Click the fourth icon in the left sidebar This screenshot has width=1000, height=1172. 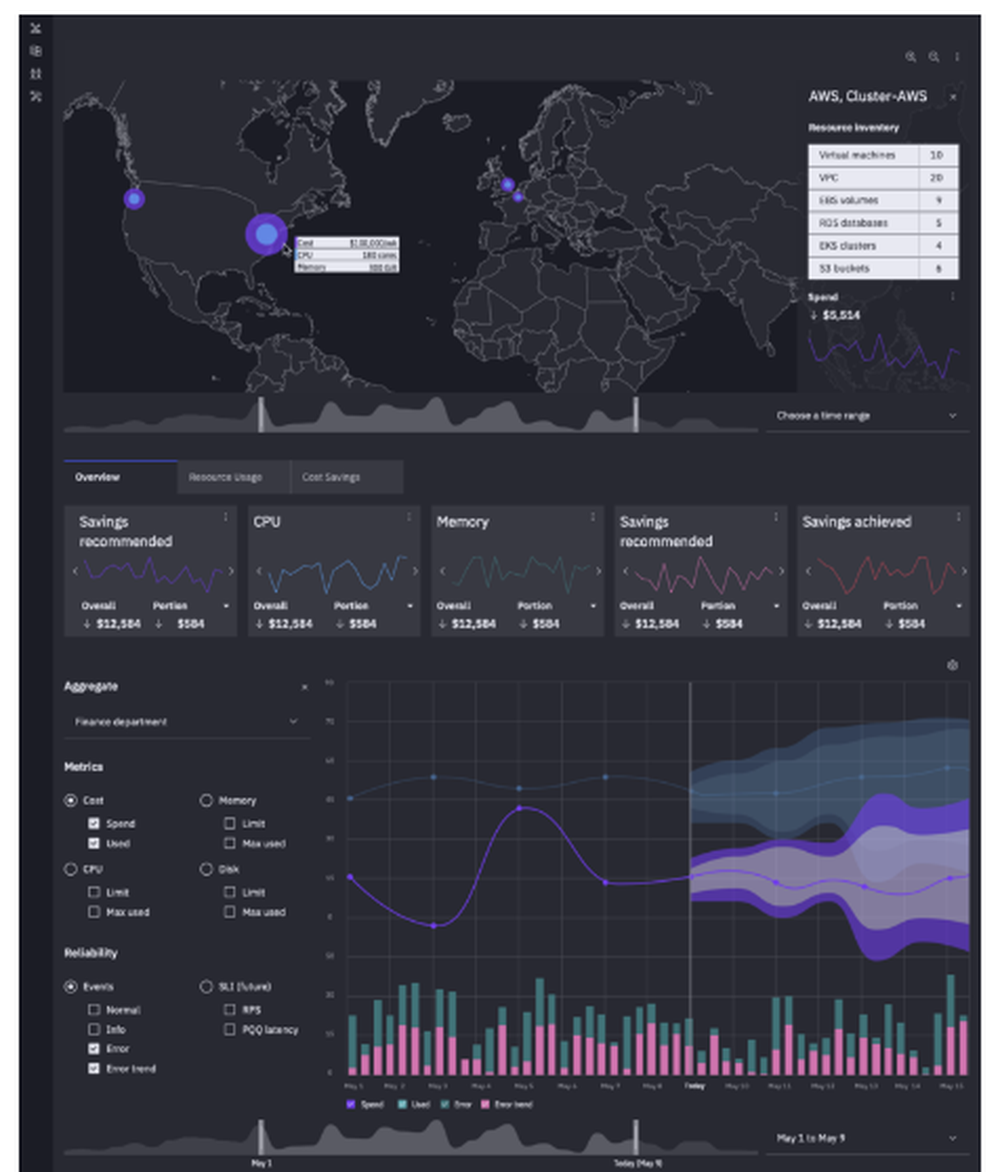point(35,96)
